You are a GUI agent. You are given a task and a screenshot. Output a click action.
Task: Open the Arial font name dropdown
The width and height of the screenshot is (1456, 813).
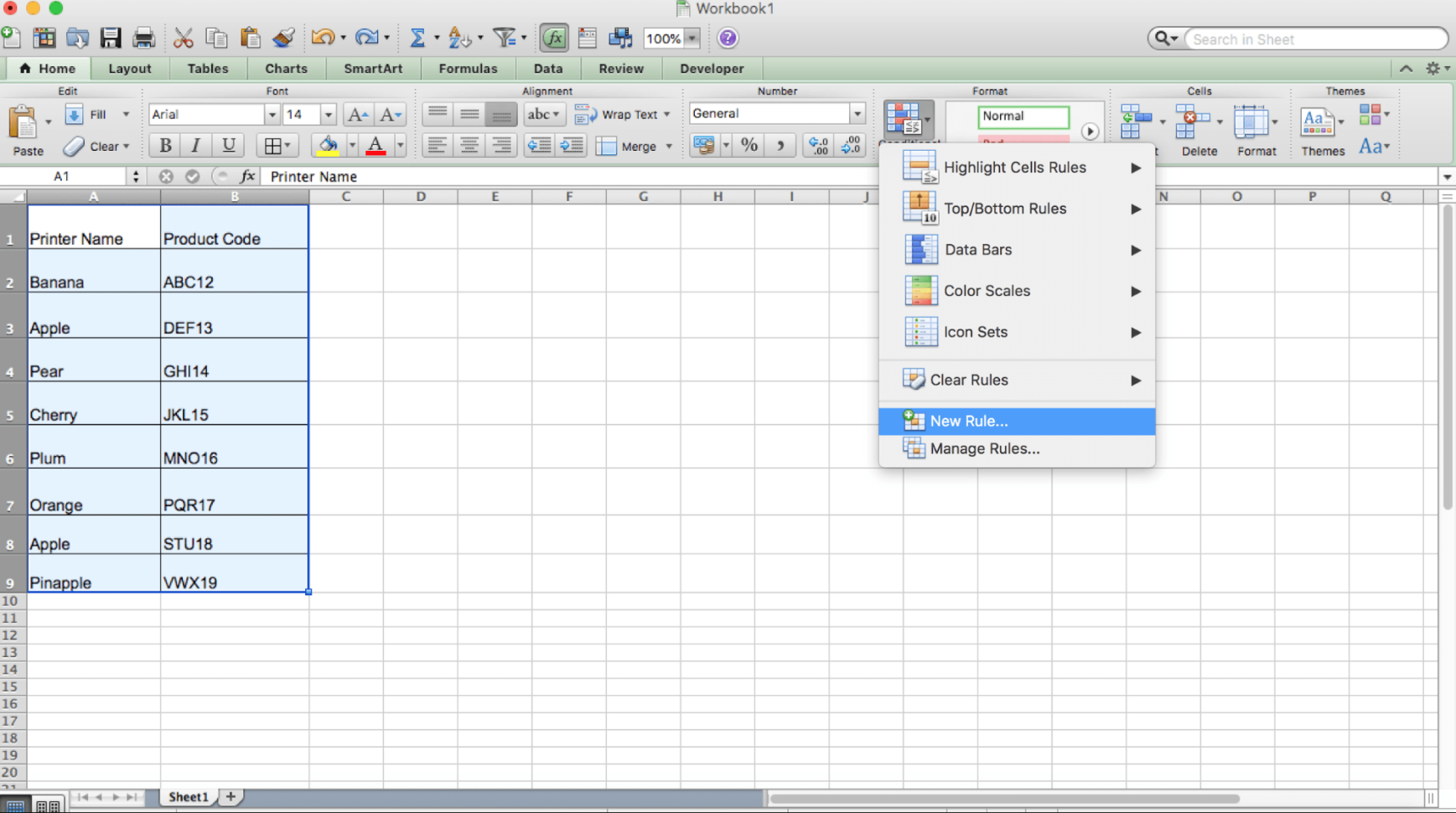(272, 114)
